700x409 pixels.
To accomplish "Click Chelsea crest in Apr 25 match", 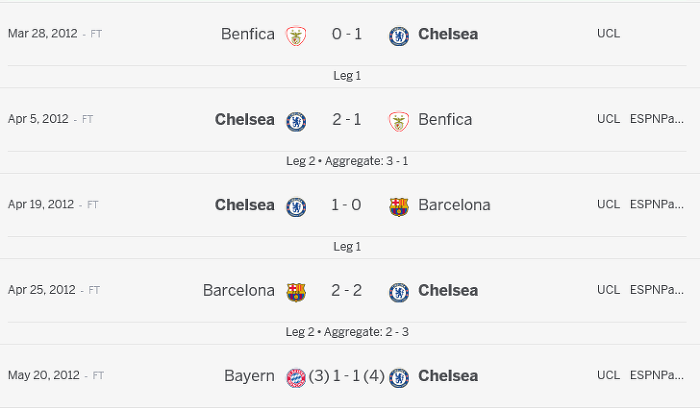I will coord(398,292).
